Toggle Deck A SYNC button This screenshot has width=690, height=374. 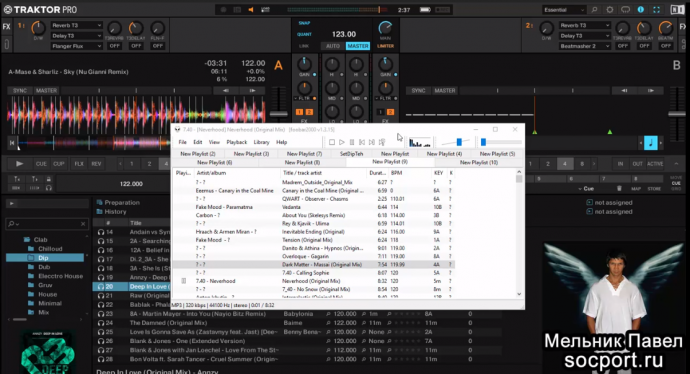(x=20, y=91)
